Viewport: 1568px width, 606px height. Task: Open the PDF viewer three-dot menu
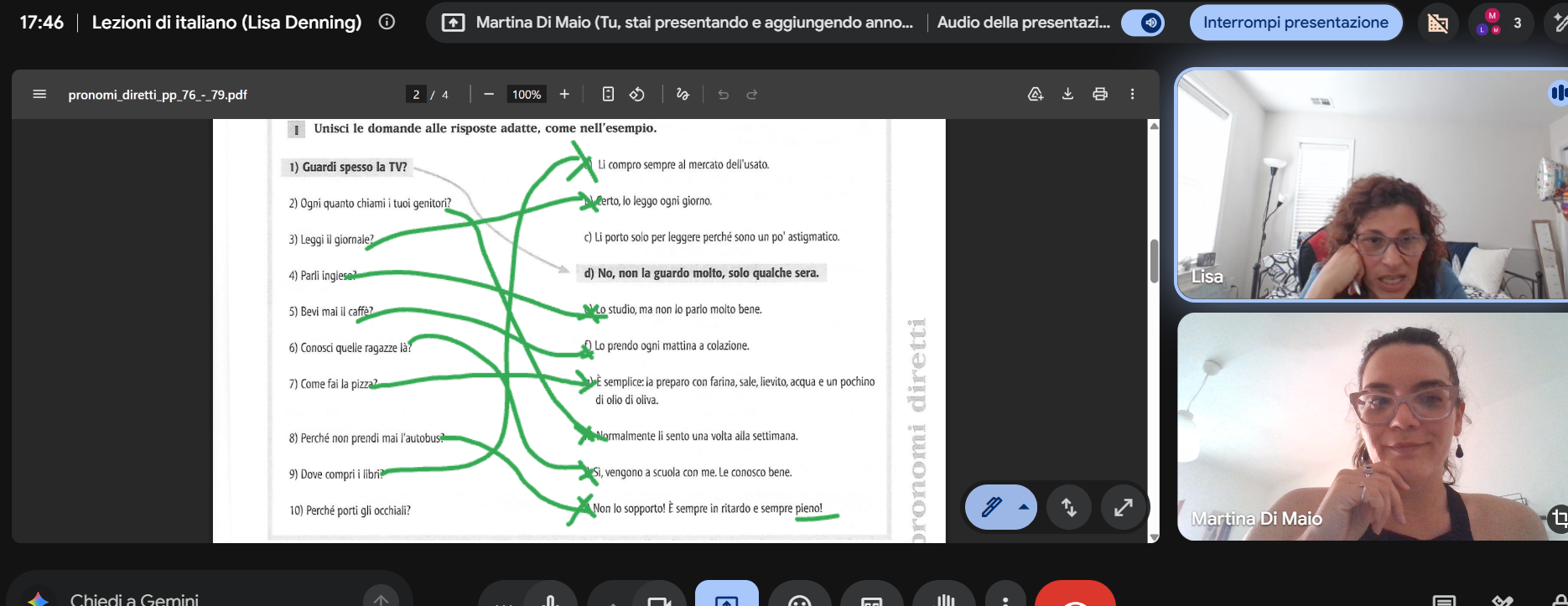1132,94
